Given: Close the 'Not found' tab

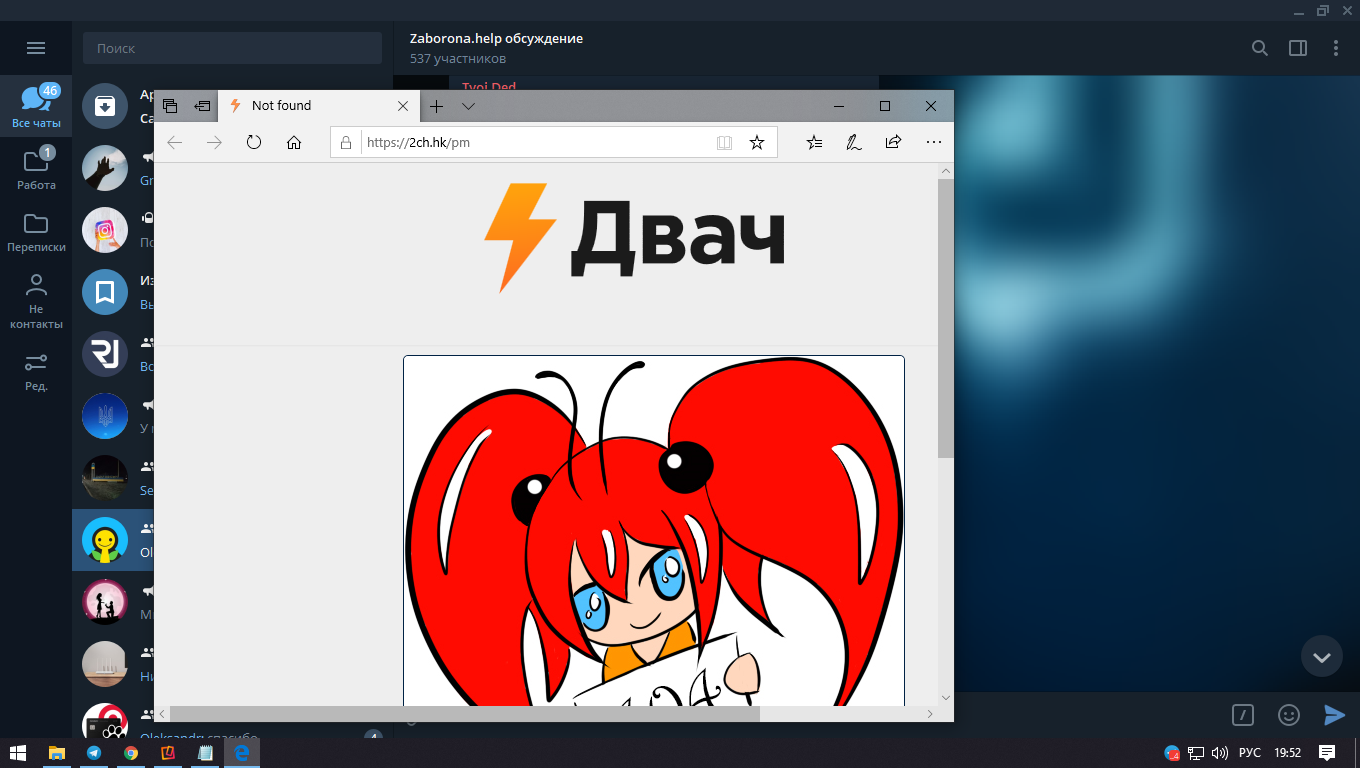Looking at the screenshot, I should point(403,106).
